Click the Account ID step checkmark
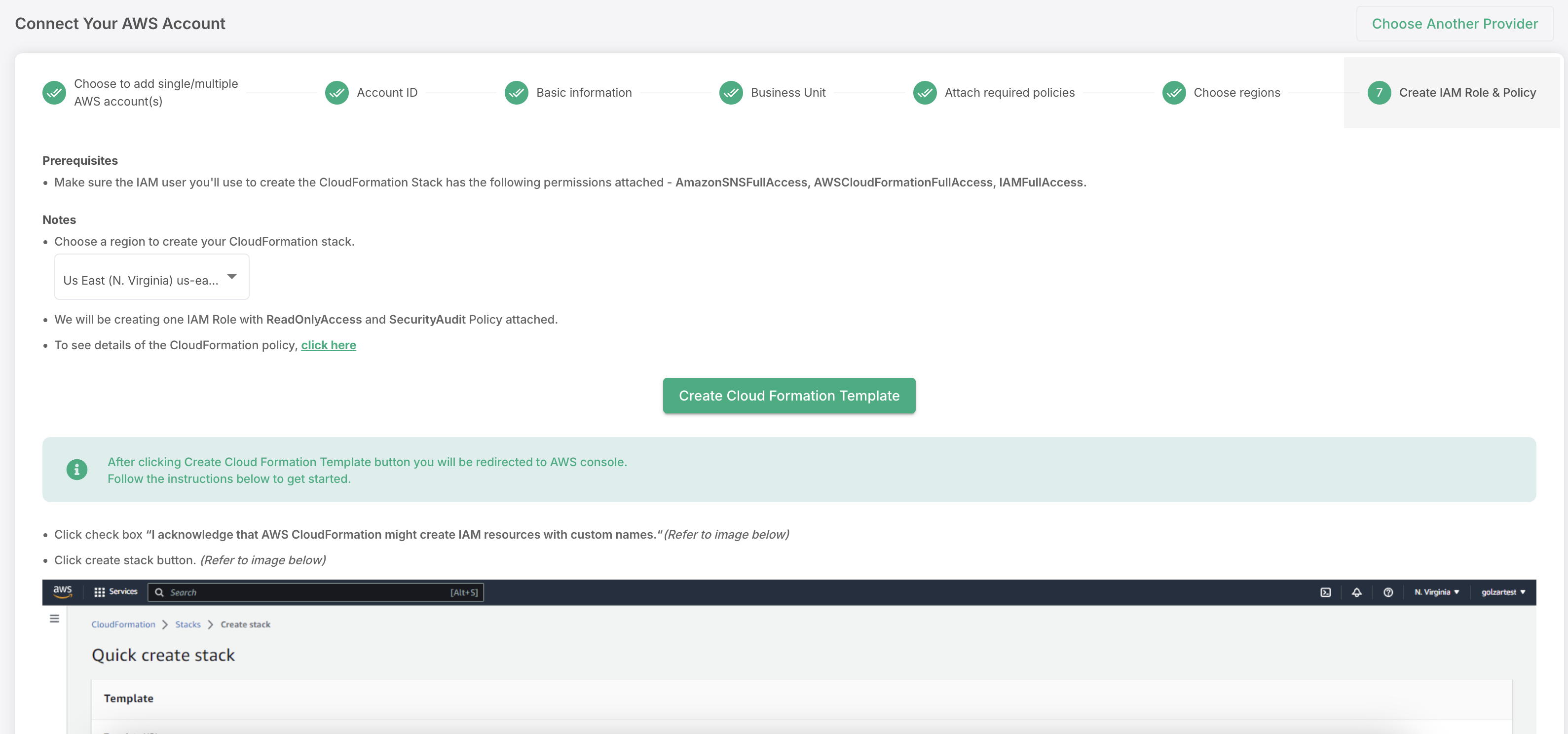Image resolution: width=1568 pixels, height=734 pixels. click(336, 93)
